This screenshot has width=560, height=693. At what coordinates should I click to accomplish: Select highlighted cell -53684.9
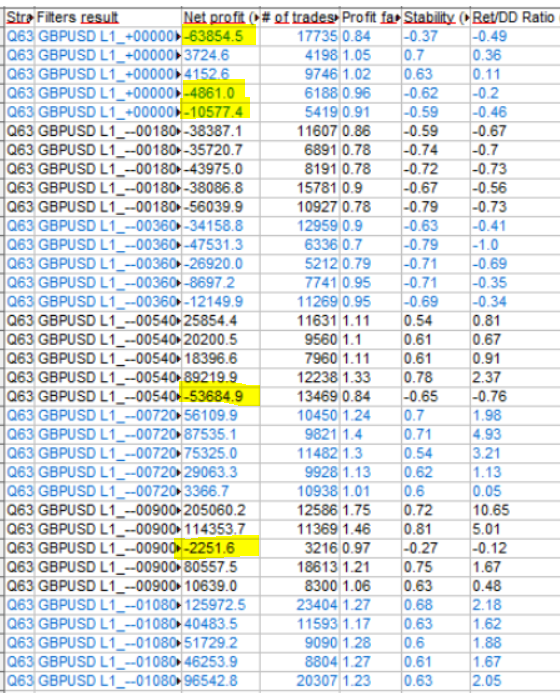point(220,397)
